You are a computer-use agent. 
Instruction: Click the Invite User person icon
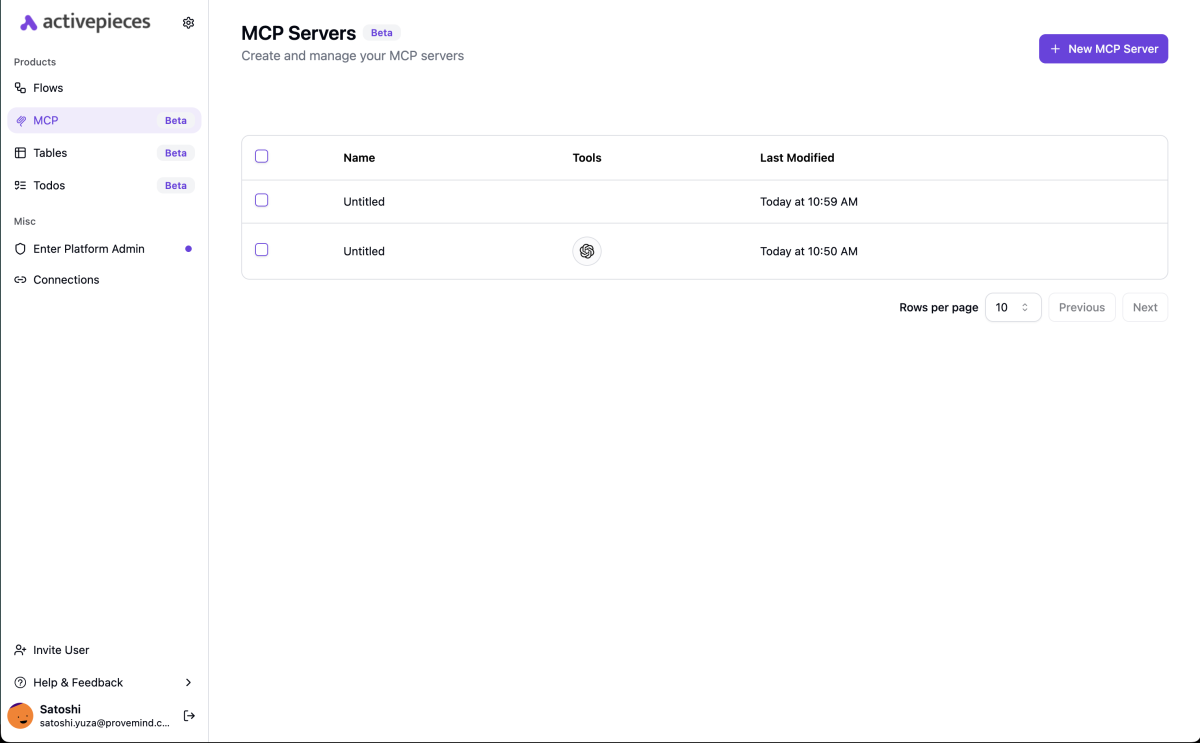[x=20, y=650]
